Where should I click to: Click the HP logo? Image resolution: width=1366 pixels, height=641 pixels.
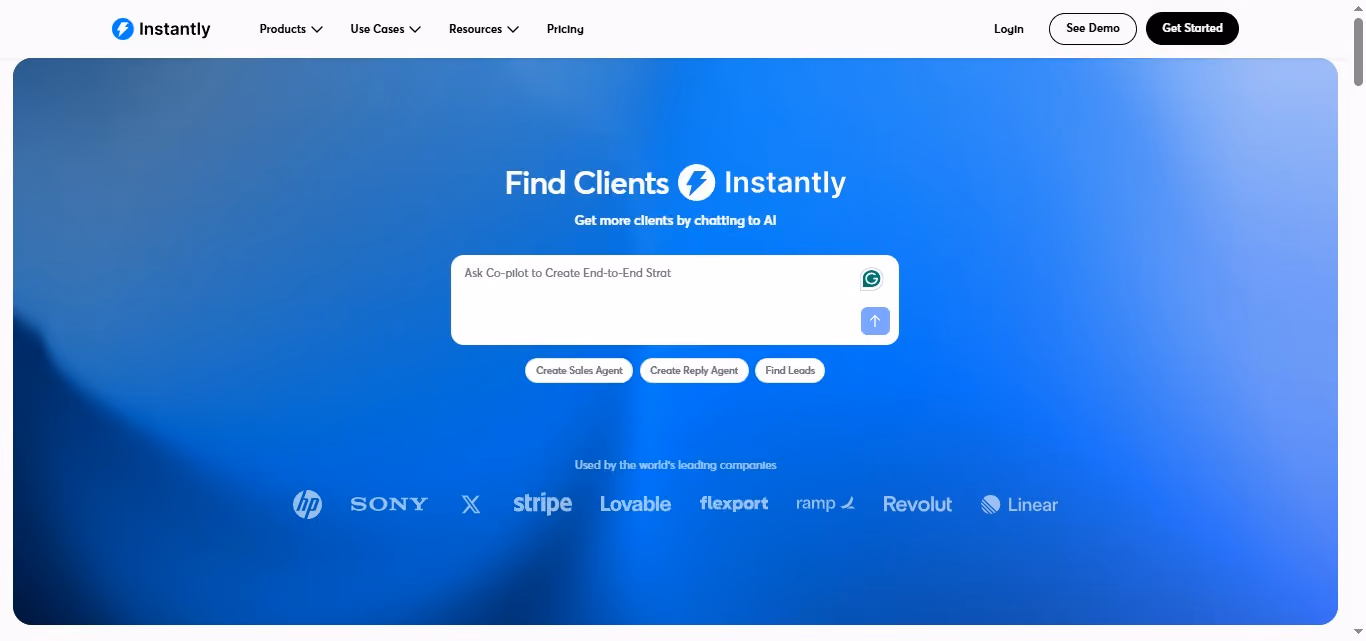coord(307,504)
